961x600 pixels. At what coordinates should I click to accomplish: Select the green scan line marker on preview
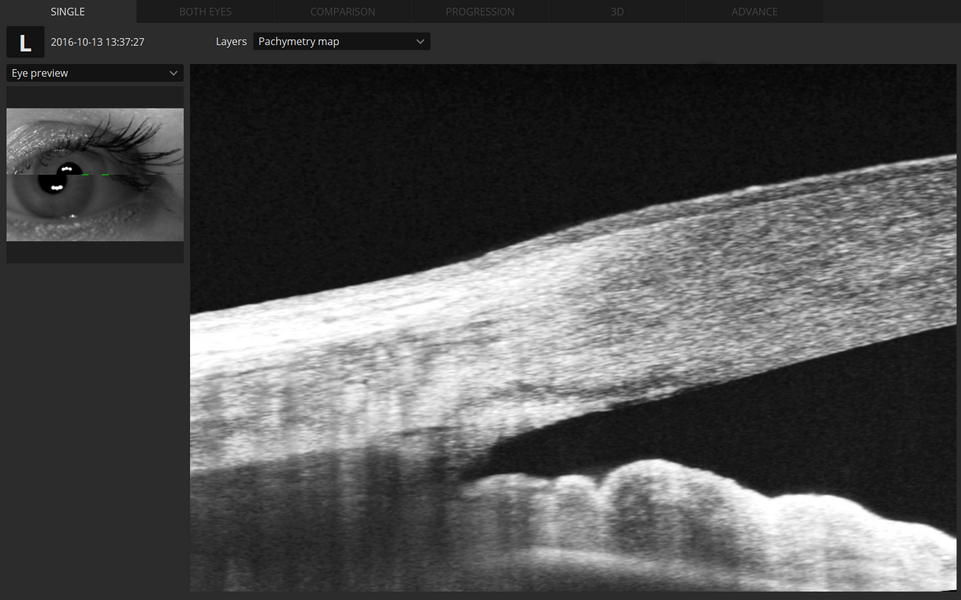[100, 174]
